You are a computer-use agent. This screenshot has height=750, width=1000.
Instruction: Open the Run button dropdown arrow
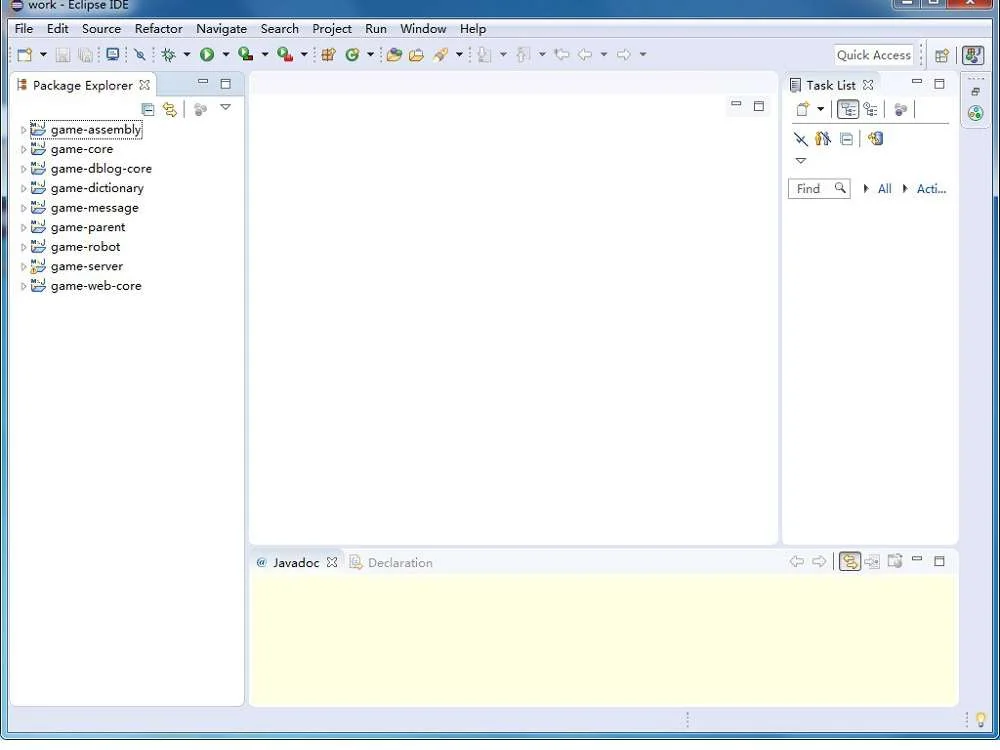[x=224, y=54]
